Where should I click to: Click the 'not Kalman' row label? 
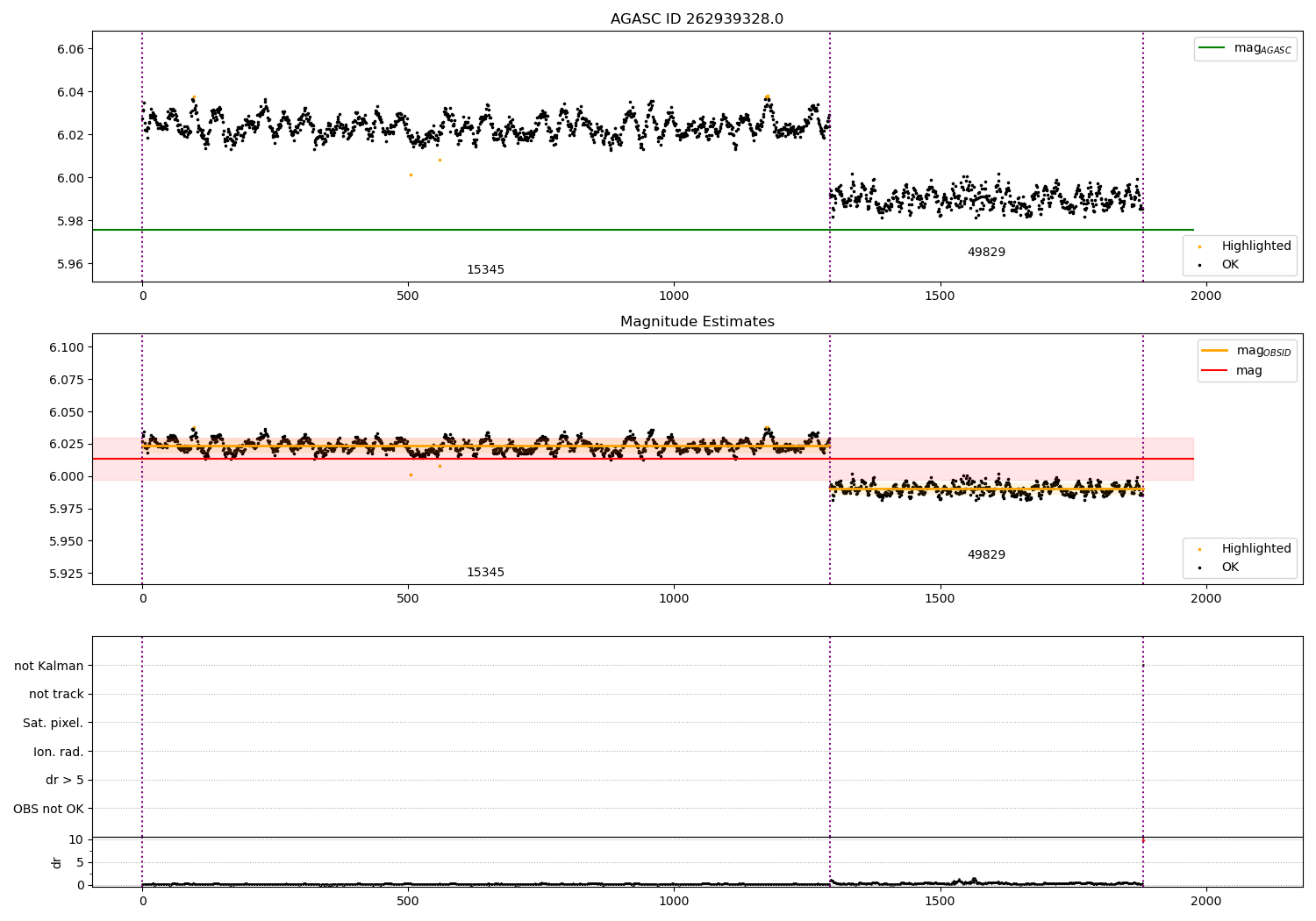click(x=49, y=666)
